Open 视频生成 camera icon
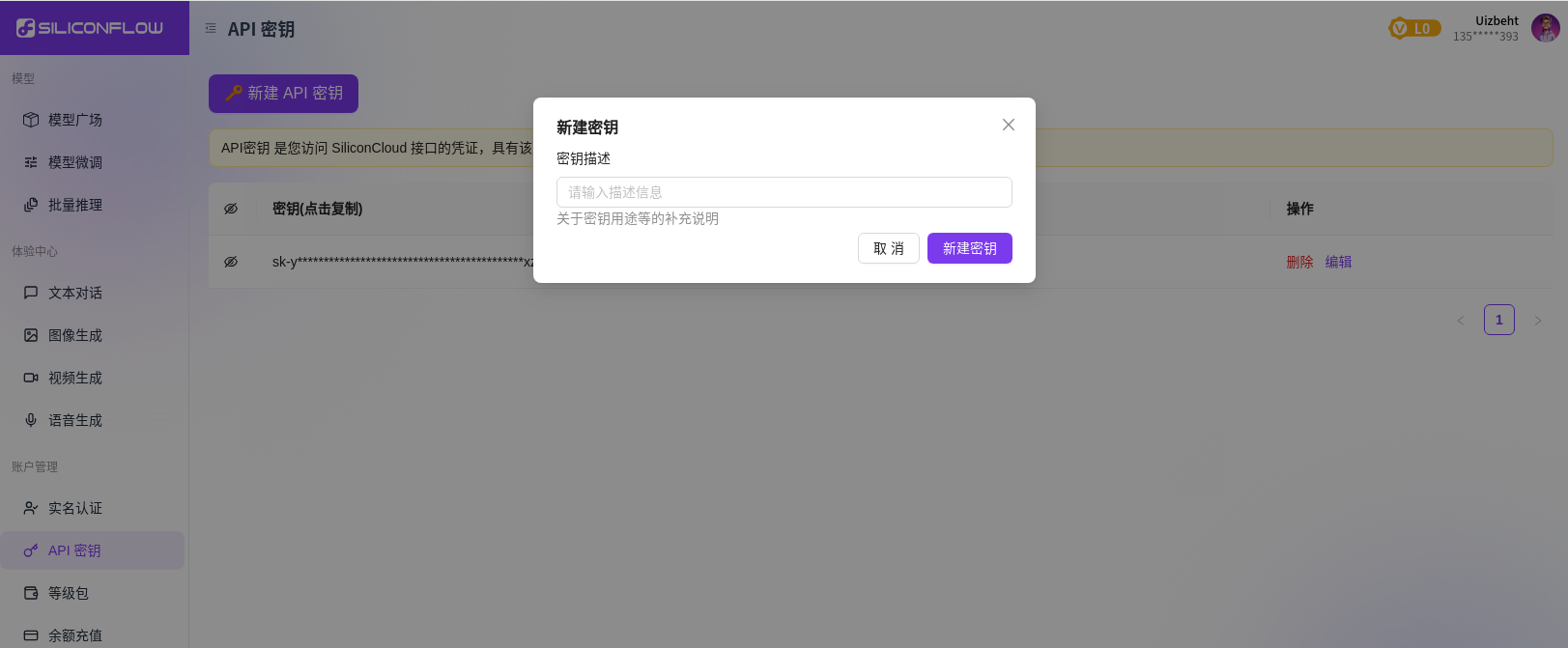 [31, 378]
